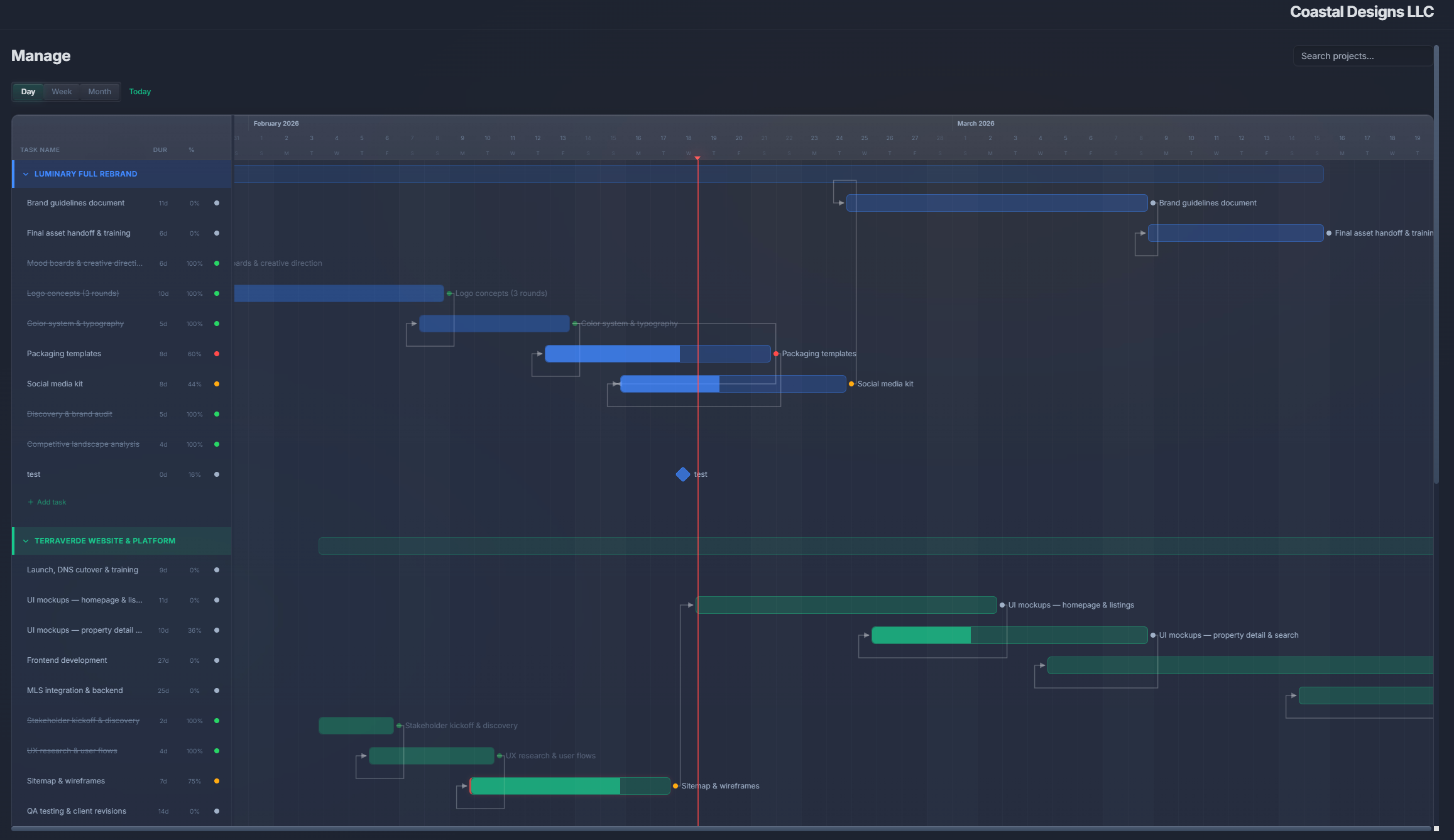Viewport: 1454px width, 840px height.
Task: Toggle the status dot for QA testing & client revisions
Action: pyautogui.click(x=216, y=811)
